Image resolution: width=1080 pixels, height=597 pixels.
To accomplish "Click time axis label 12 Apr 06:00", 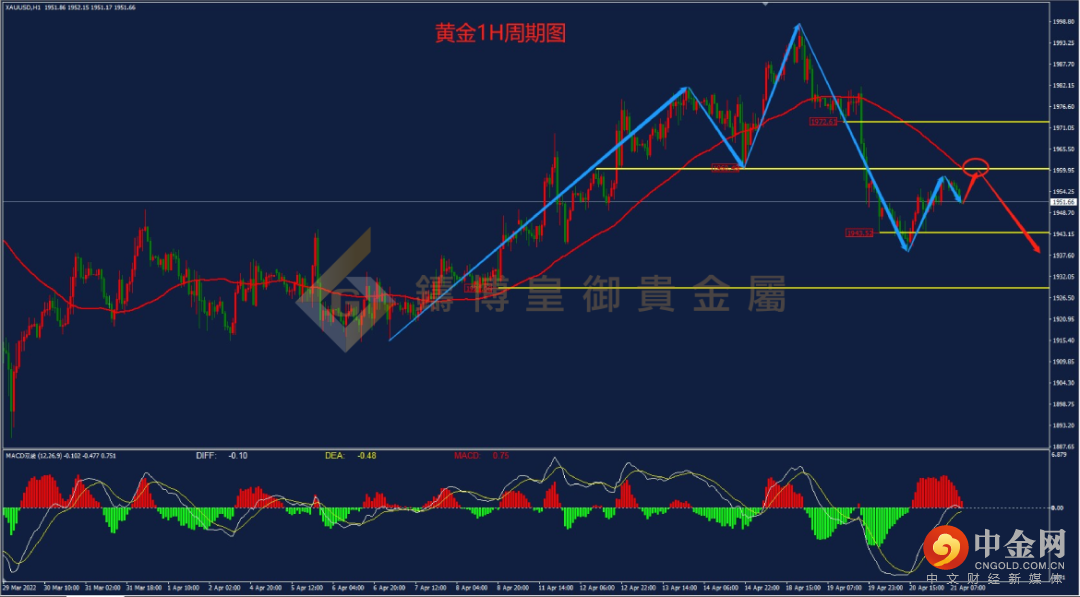I will point(596,589).
